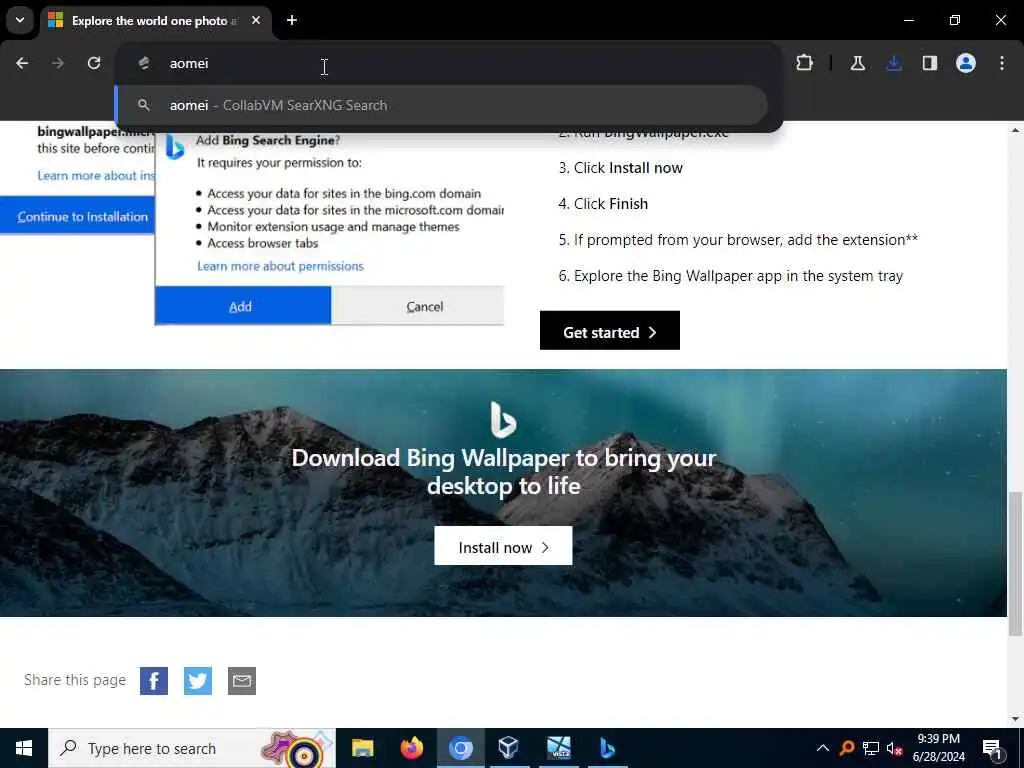Open the Chrome three-dot menu

tap(1002, 63)
